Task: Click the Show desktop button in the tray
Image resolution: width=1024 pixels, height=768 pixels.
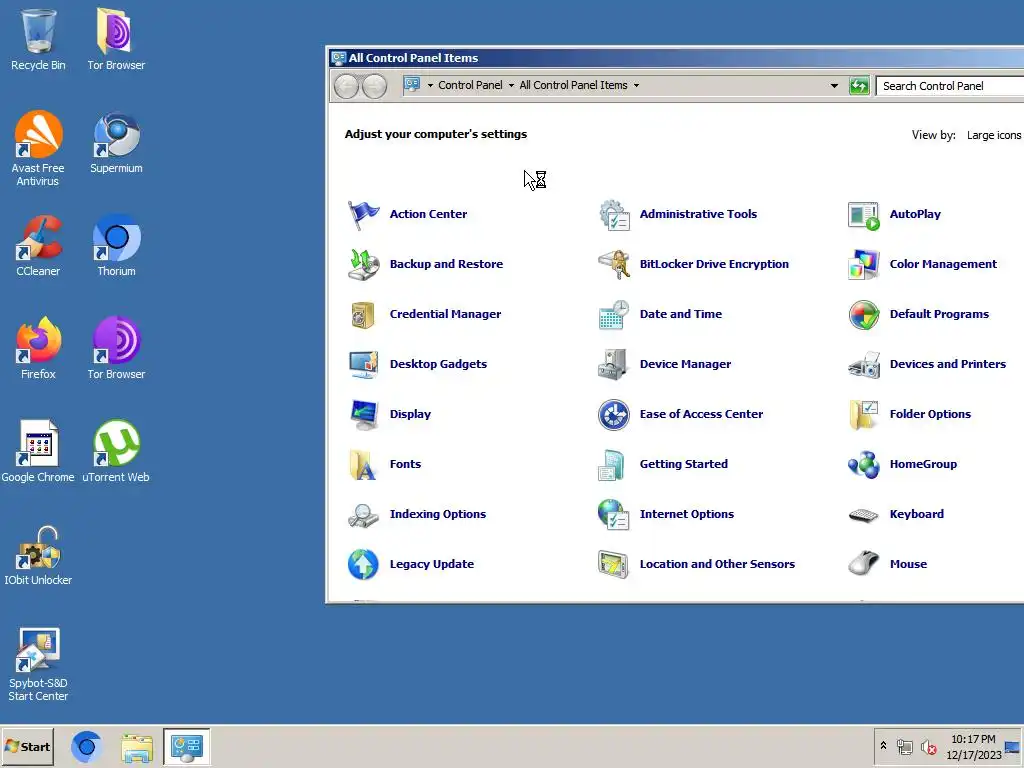Action: (x=1013, y=746)
